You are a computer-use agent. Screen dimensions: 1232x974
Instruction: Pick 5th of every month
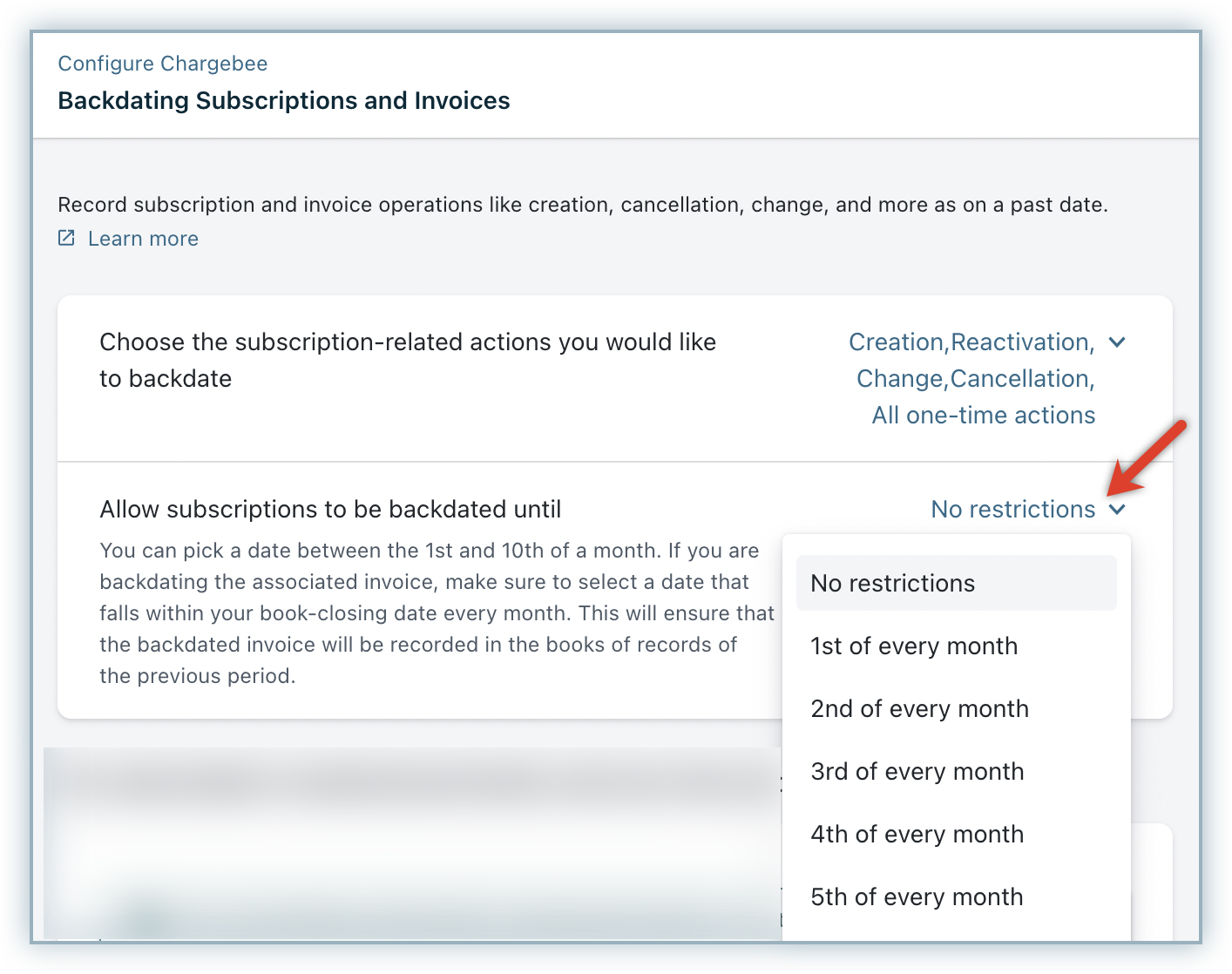coord(917,897)
